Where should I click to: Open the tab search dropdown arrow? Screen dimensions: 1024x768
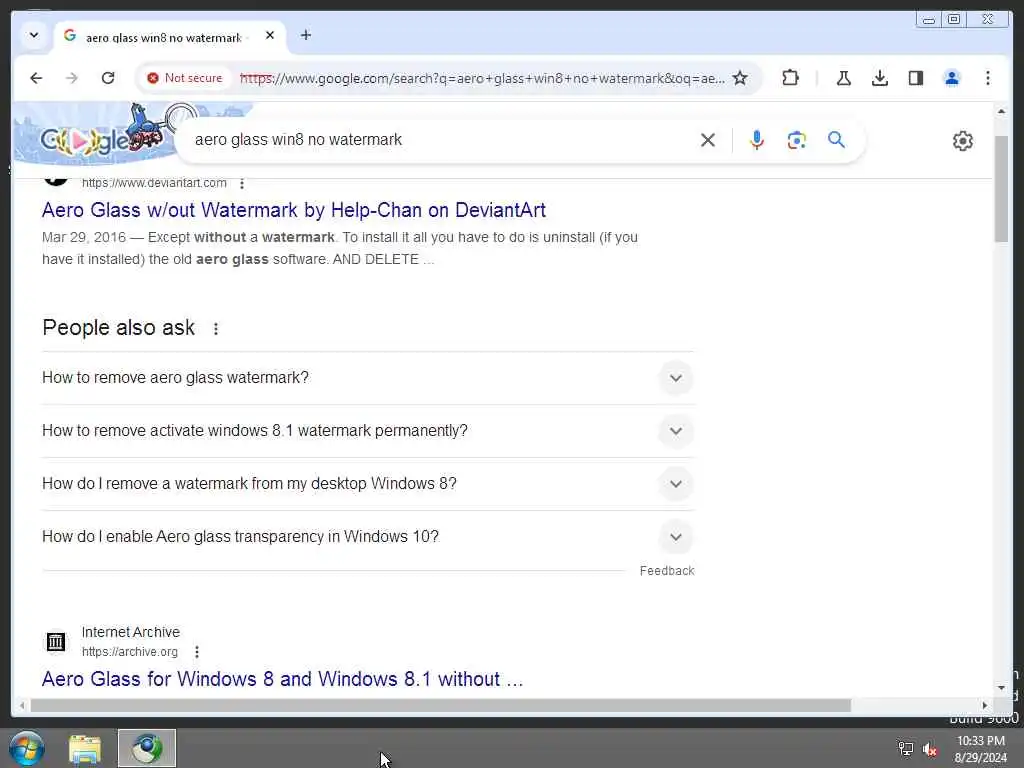[34, 35]
